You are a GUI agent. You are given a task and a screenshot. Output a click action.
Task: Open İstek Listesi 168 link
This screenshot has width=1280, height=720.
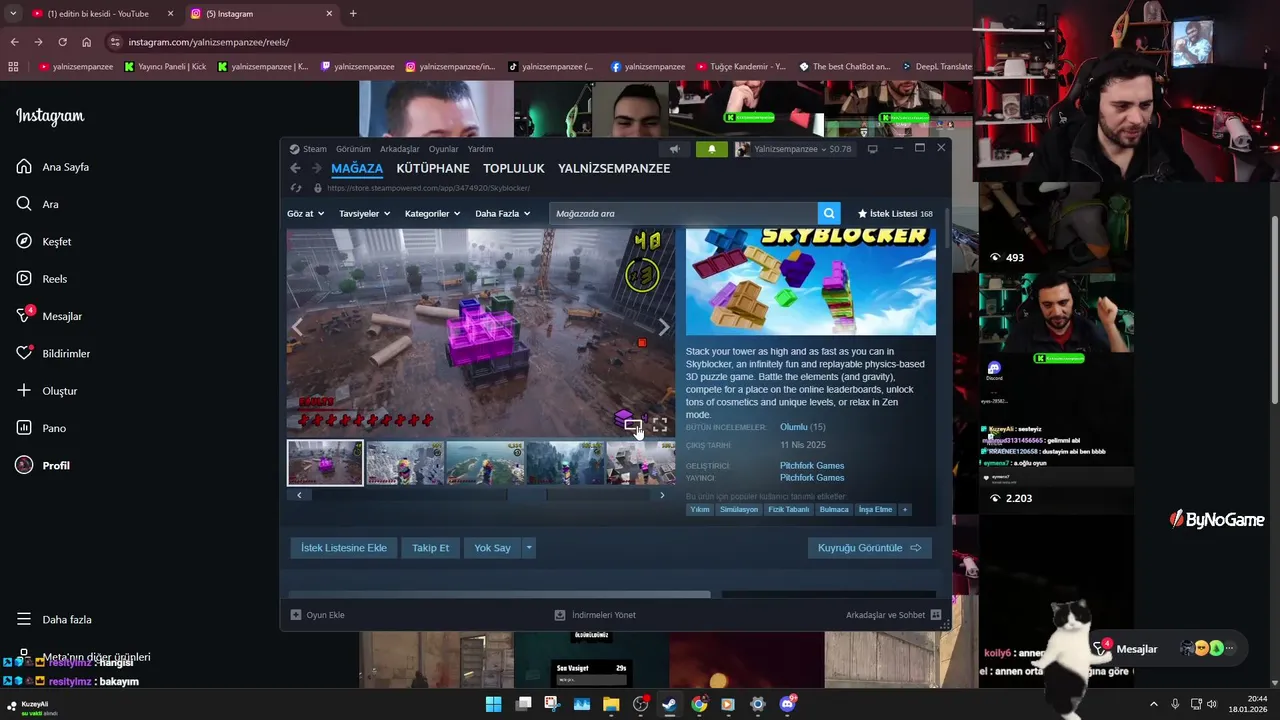(895, 213)
